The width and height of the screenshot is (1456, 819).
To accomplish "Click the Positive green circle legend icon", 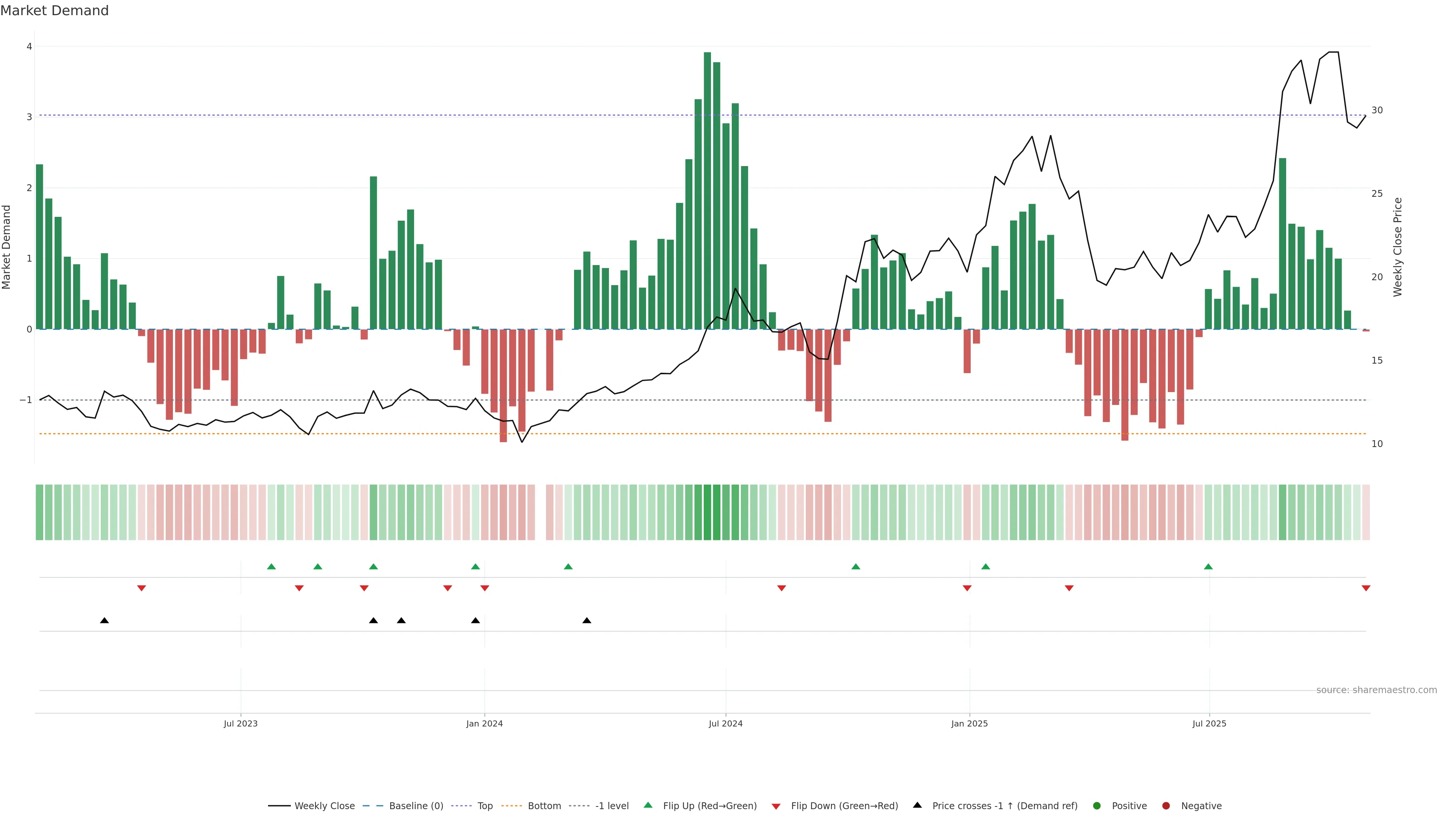I will (x=1097, y=805).
